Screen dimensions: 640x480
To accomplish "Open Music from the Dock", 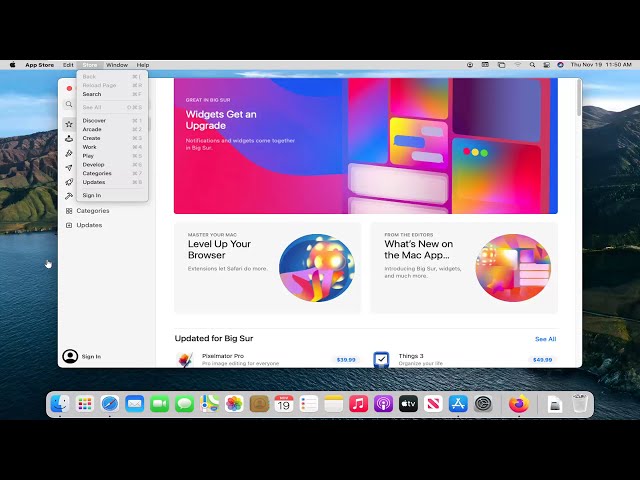I will click(x=358, y=404).
